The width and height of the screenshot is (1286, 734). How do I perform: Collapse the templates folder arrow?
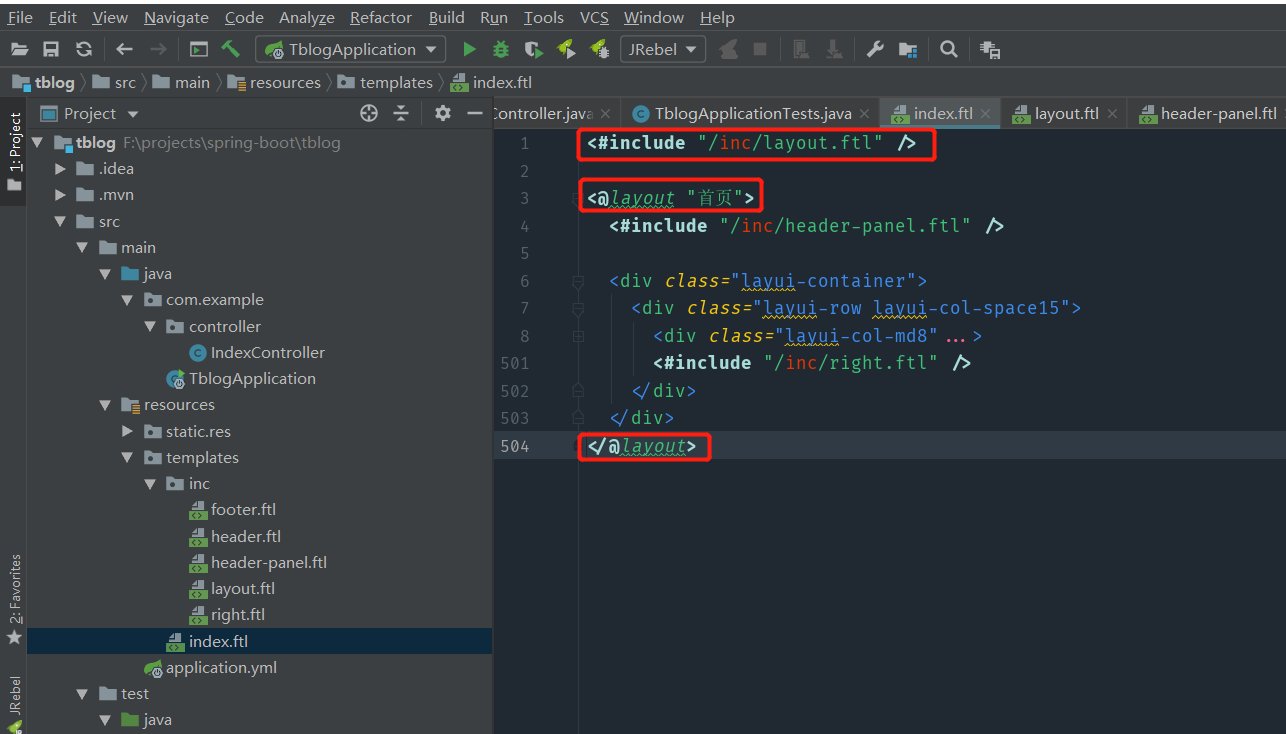pos(127,458)
